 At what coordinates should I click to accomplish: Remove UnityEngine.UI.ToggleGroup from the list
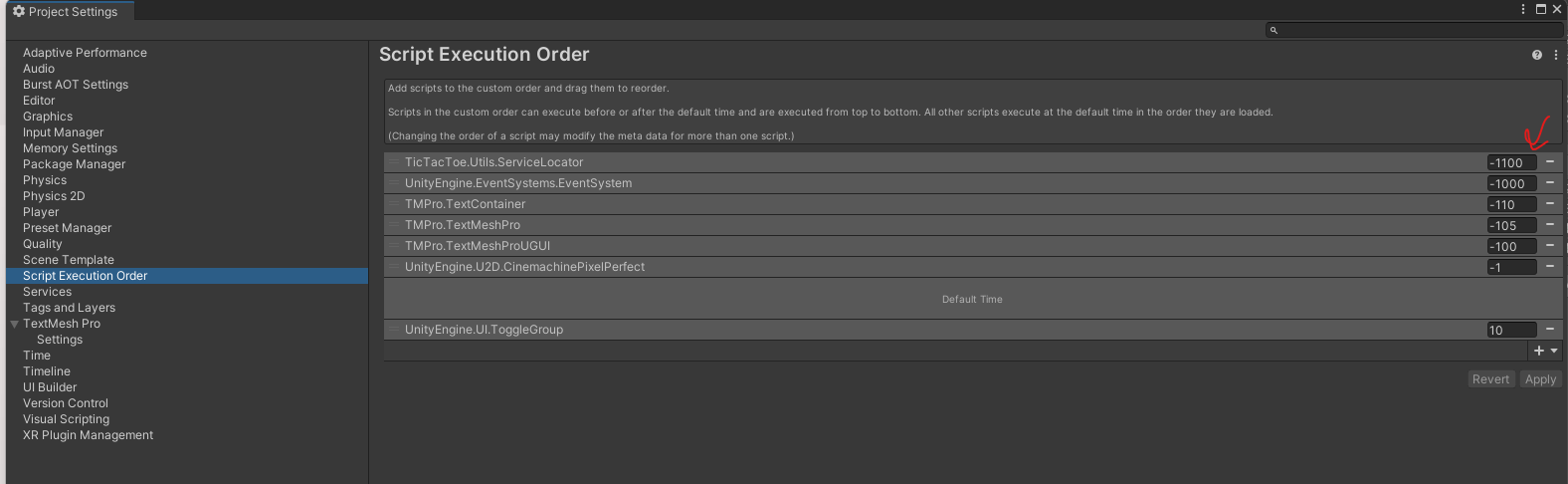1549,330
